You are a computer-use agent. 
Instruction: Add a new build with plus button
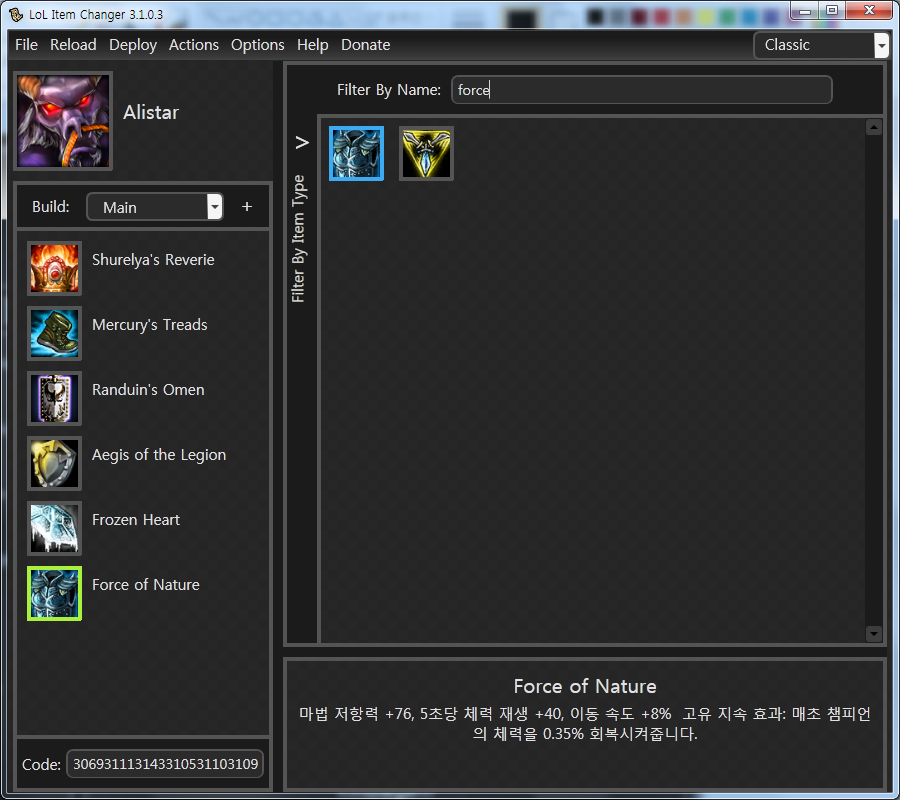coord(247,207)
